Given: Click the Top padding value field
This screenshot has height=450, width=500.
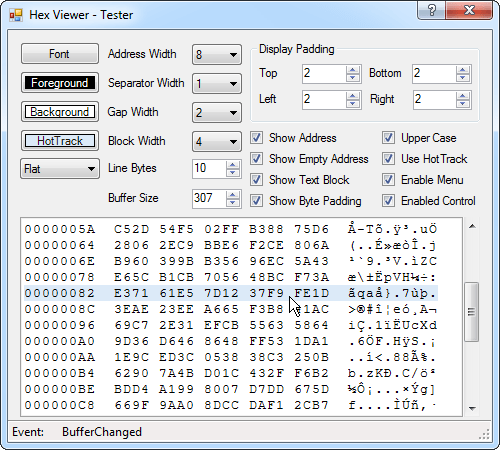Looking at the screenshot, I should pos(324,73).
